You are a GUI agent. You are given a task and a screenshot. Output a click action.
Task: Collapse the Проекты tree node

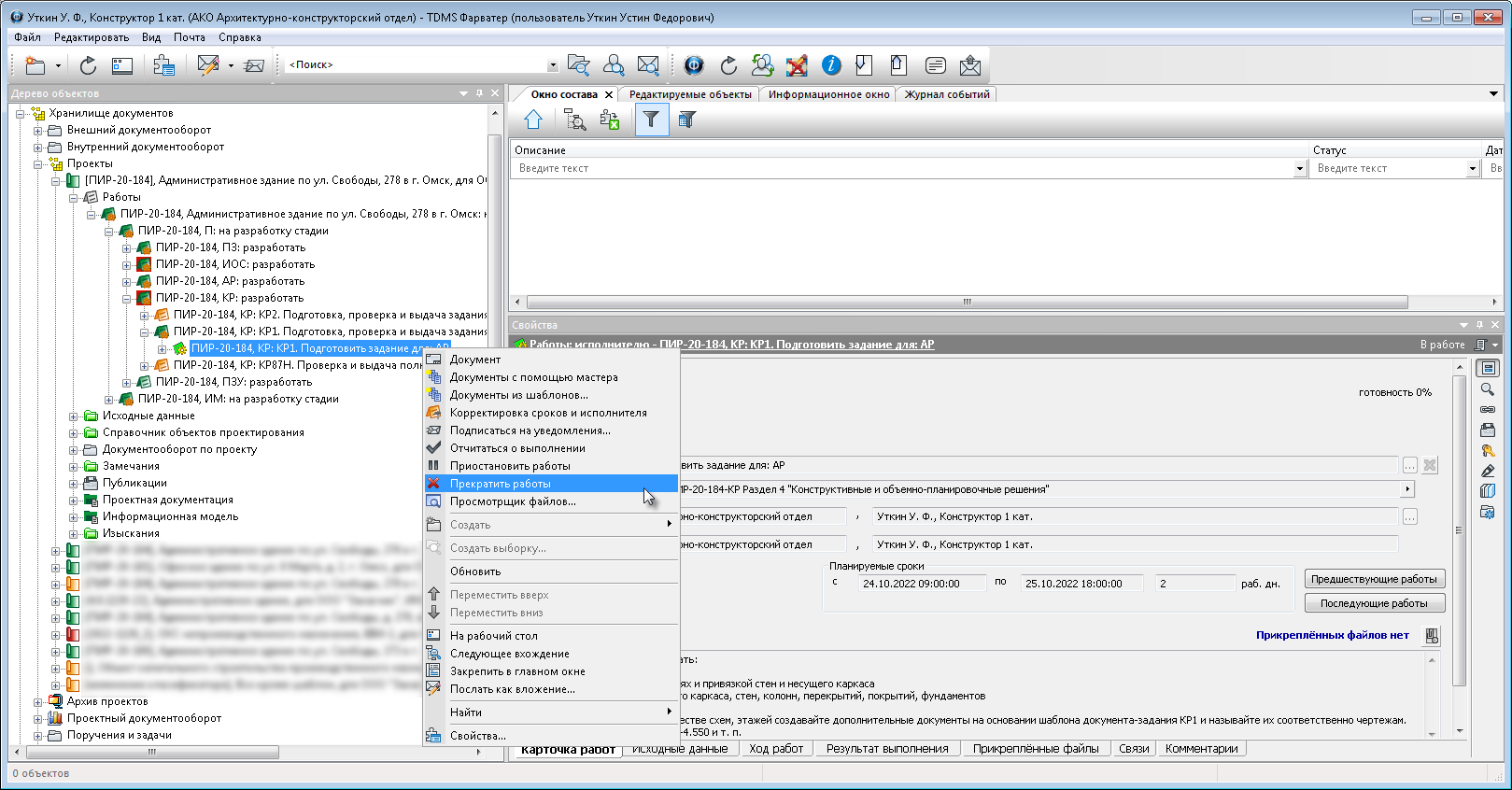(x=38, y=164)
